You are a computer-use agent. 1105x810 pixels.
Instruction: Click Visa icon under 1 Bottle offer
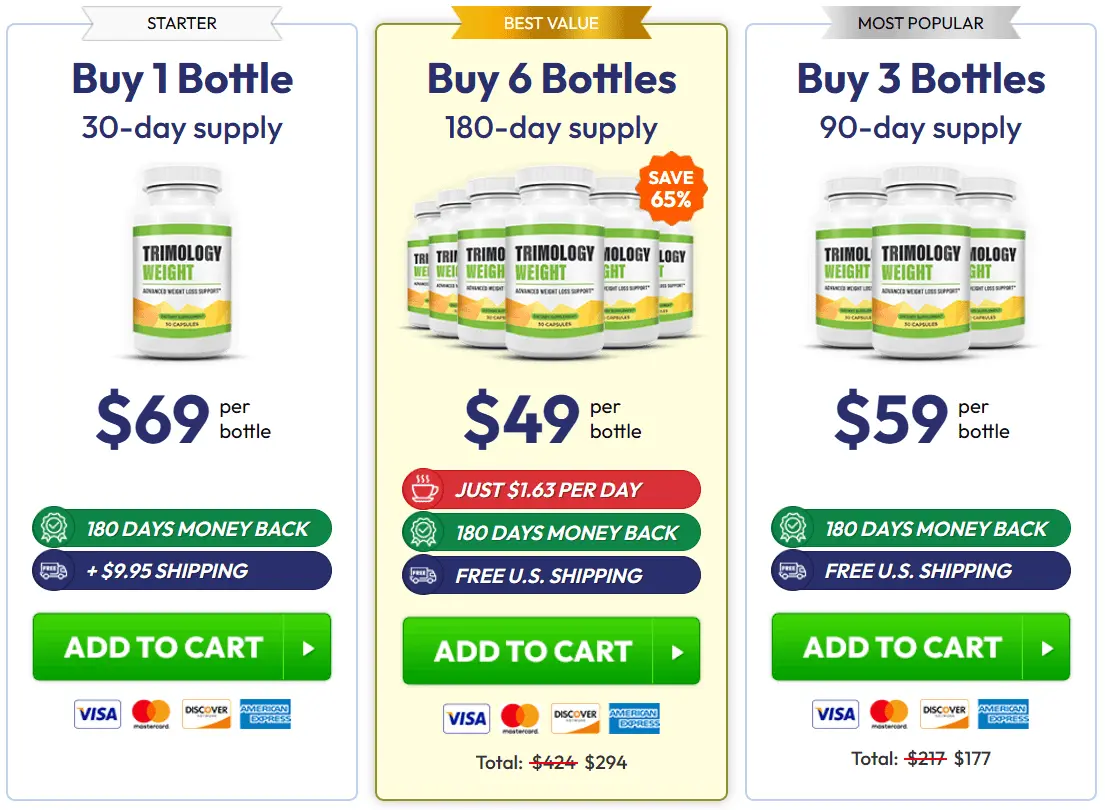coord(97,714)
